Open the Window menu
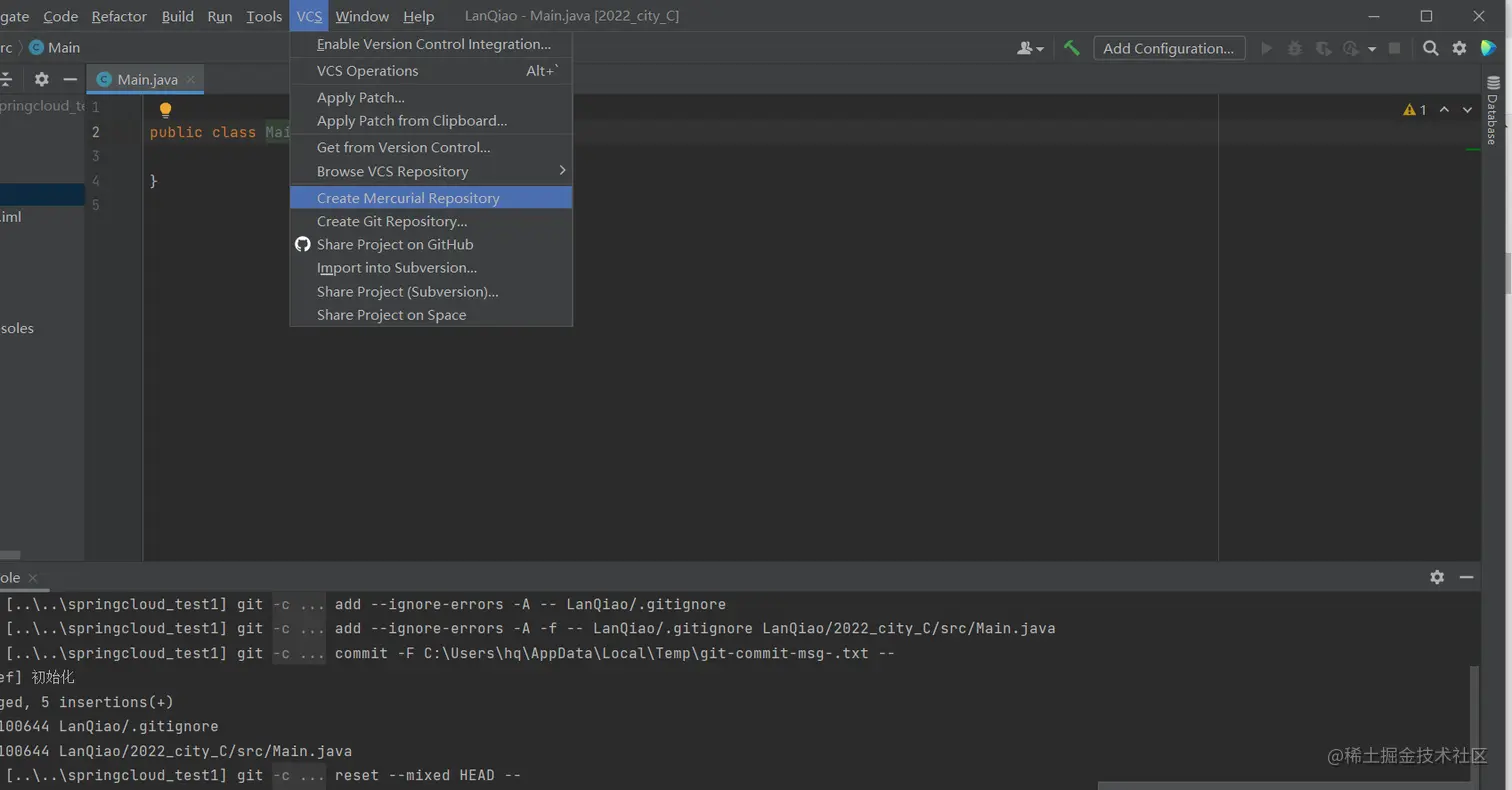This screenshot has height=790, width=1512. tap(362, 16)
